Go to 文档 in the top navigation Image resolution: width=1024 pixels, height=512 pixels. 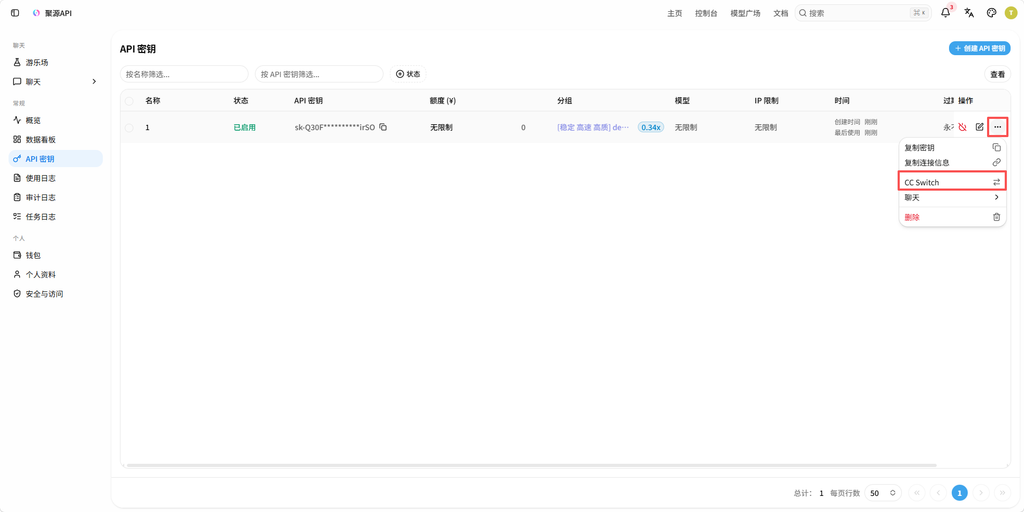(780, 13)
